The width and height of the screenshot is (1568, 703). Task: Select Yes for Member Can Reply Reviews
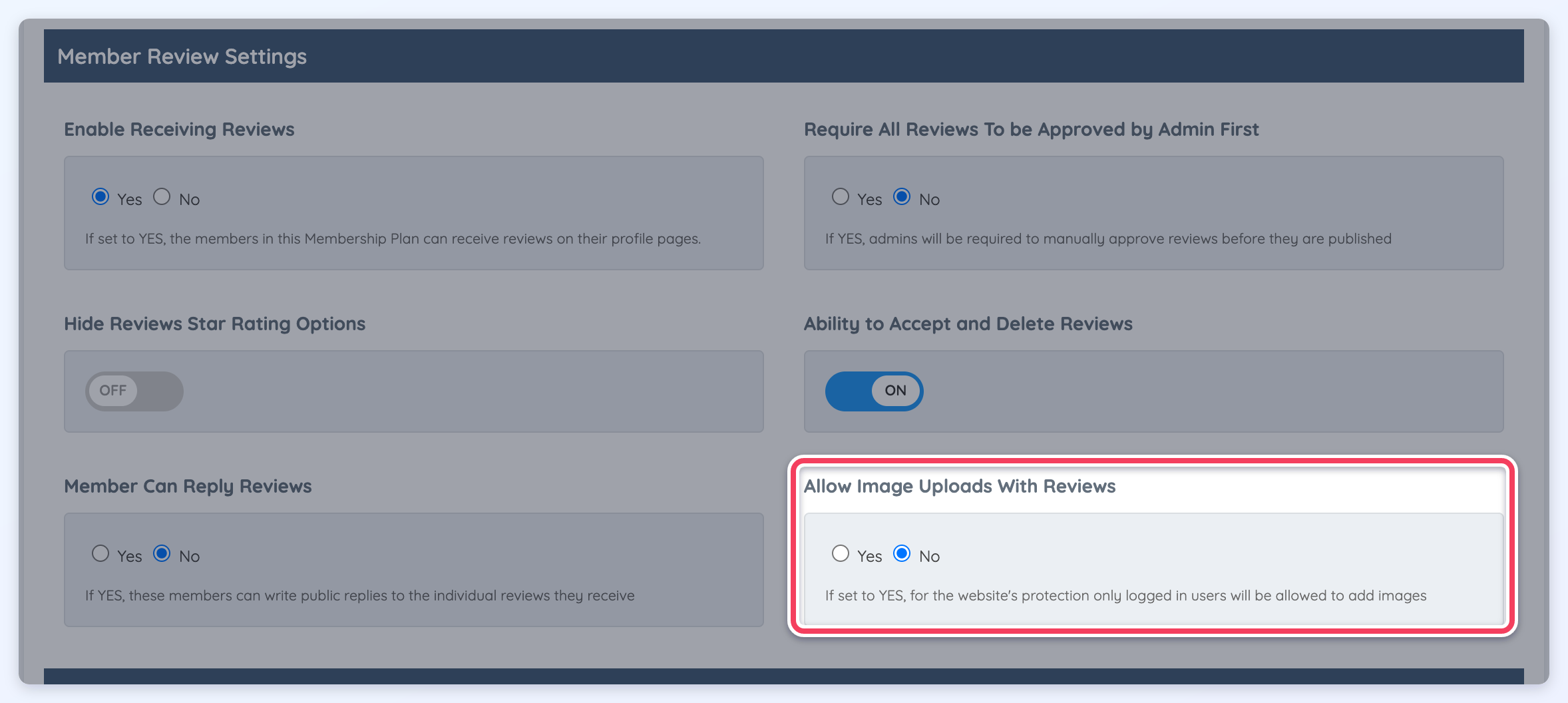click(x=100, y=554)
